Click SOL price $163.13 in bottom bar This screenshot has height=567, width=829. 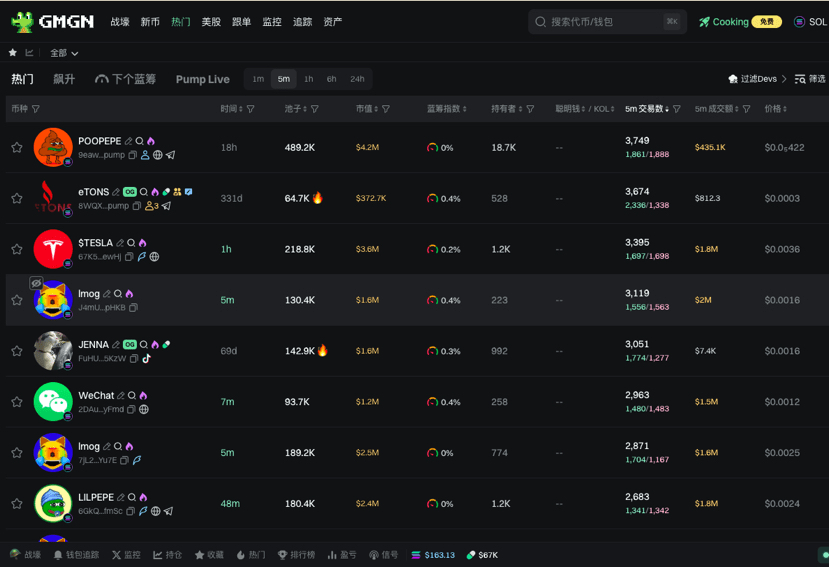(433, 555)
